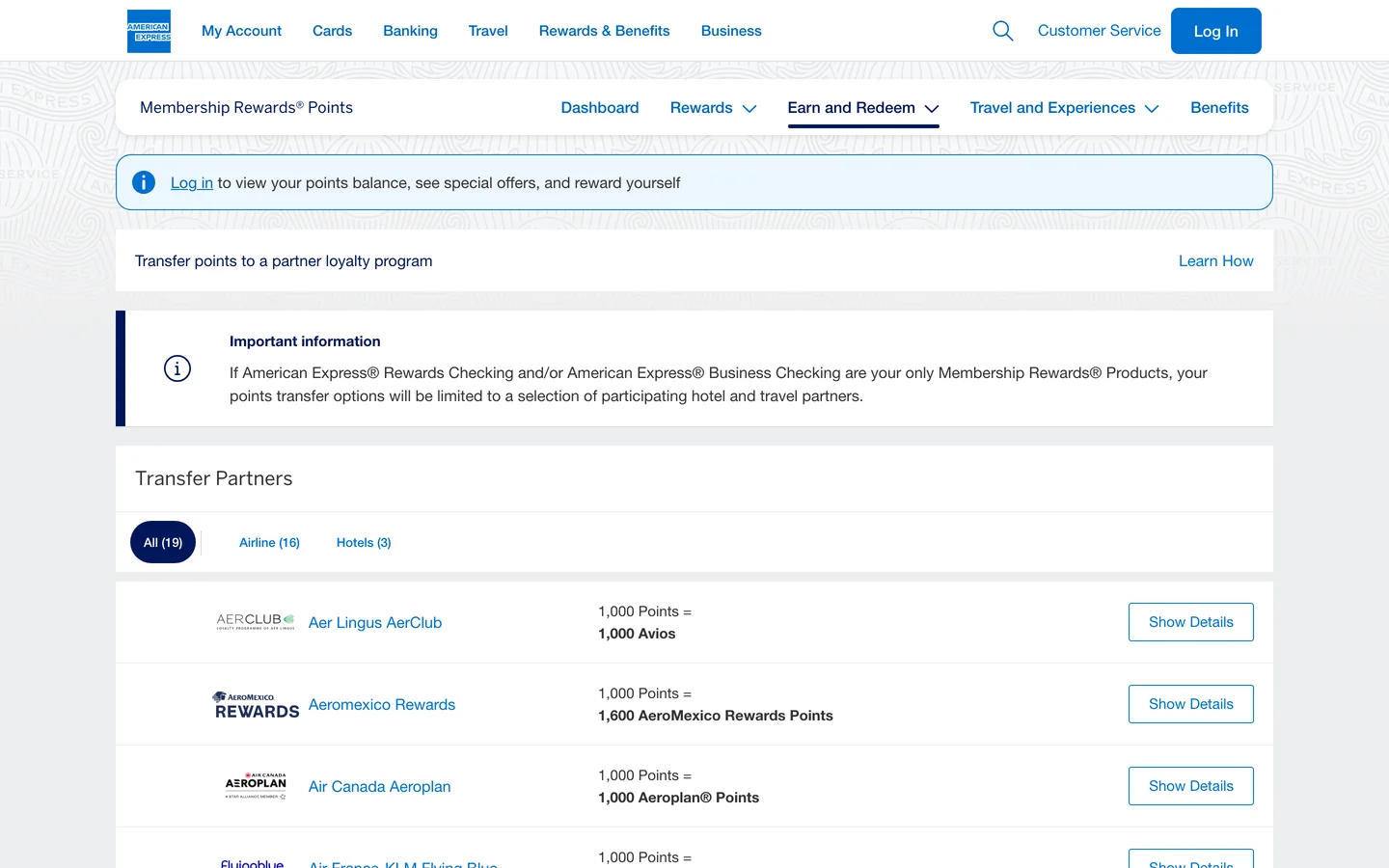Click the Membership Rewards Points title
Image resolution: width=1389 pixels, height=868 pixels.
click(246, 108)
